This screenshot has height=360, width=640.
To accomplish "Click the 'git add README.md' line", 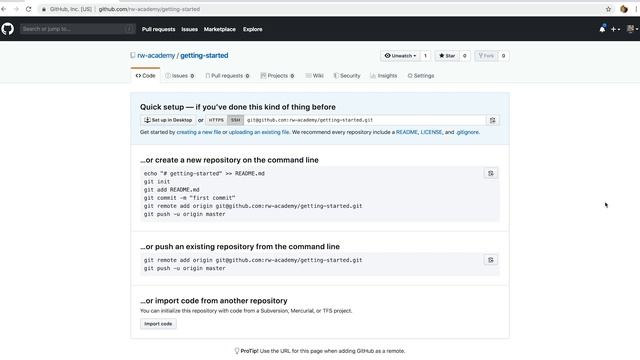I will click(171, 190).
